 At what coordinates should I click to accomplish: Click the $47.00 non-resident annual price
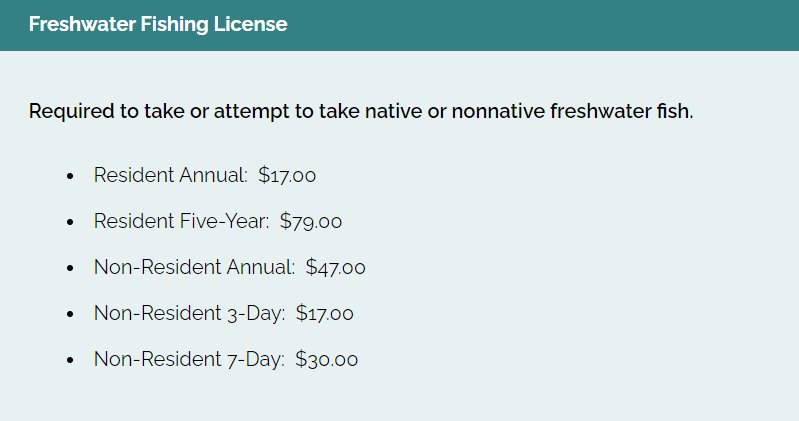(335, 267)
